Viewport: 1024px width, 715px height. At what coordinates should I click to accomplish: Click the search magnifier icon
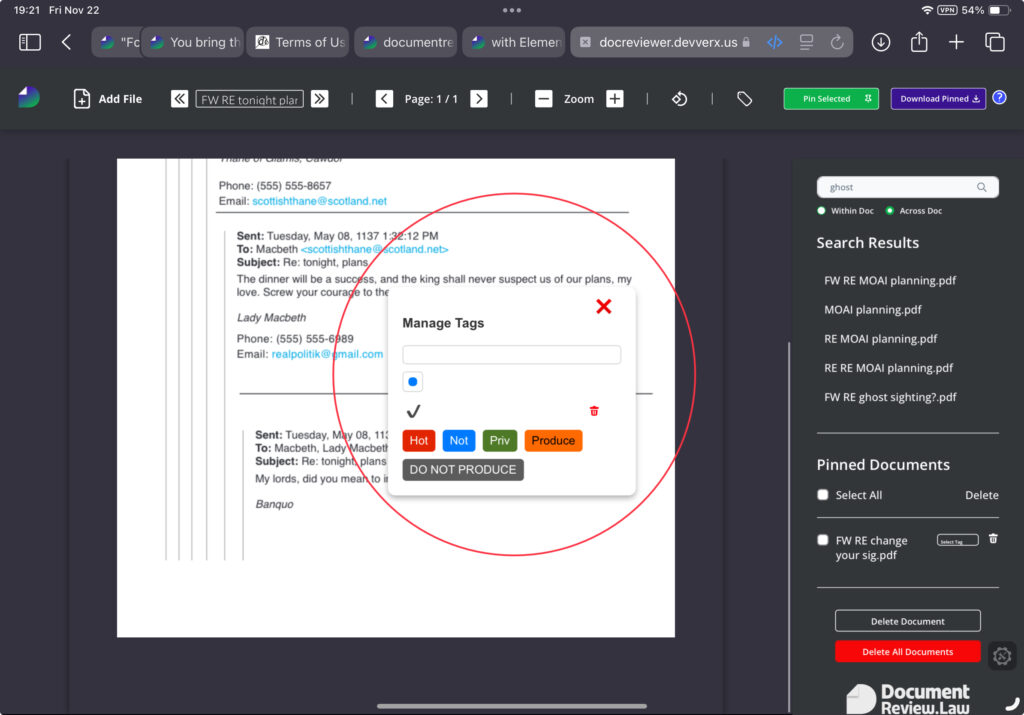point(982,187)
